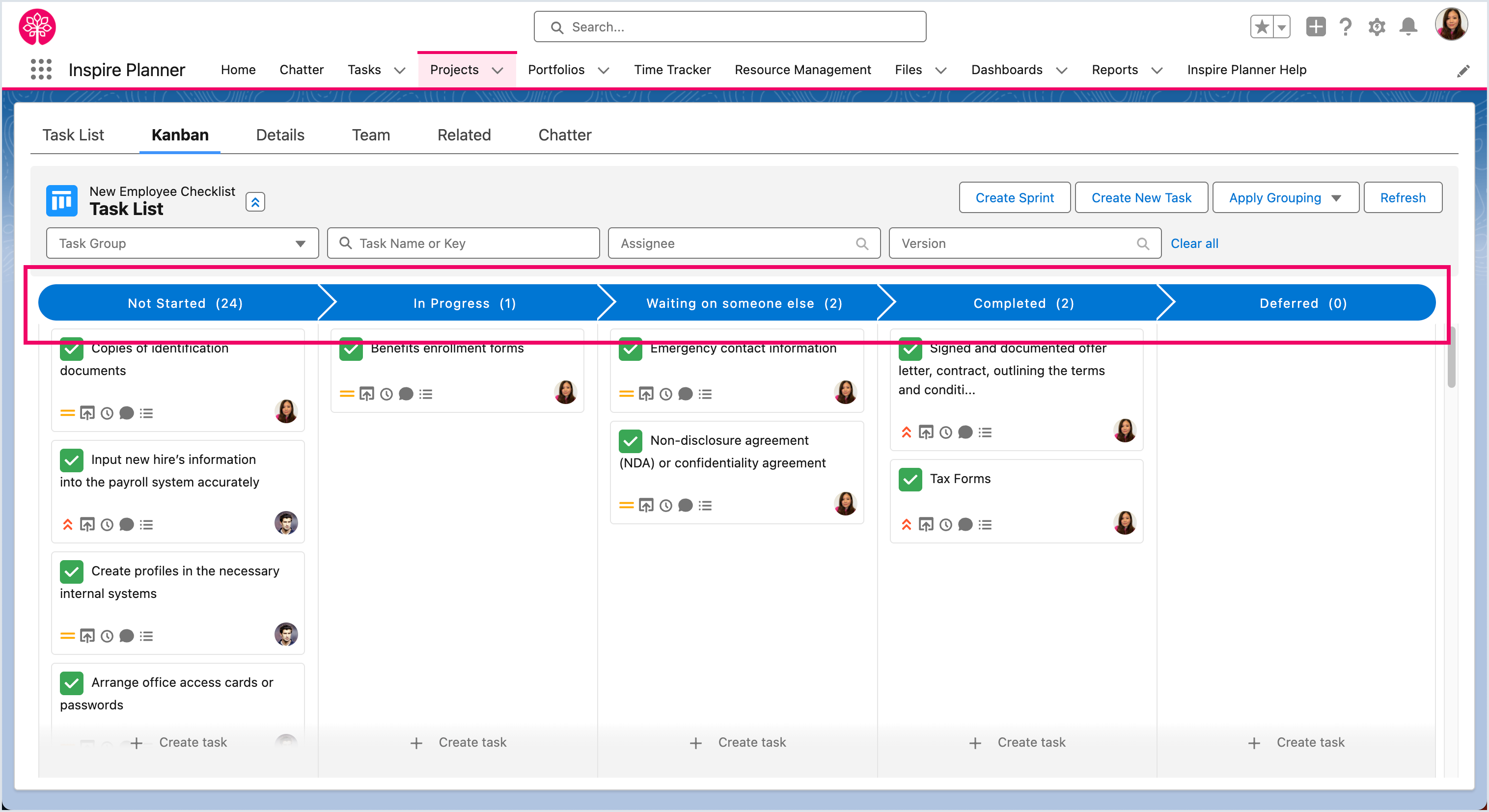
Task: Go to Time Tracker in navigation
Action: pyautogui.click(x=672, y=69)
